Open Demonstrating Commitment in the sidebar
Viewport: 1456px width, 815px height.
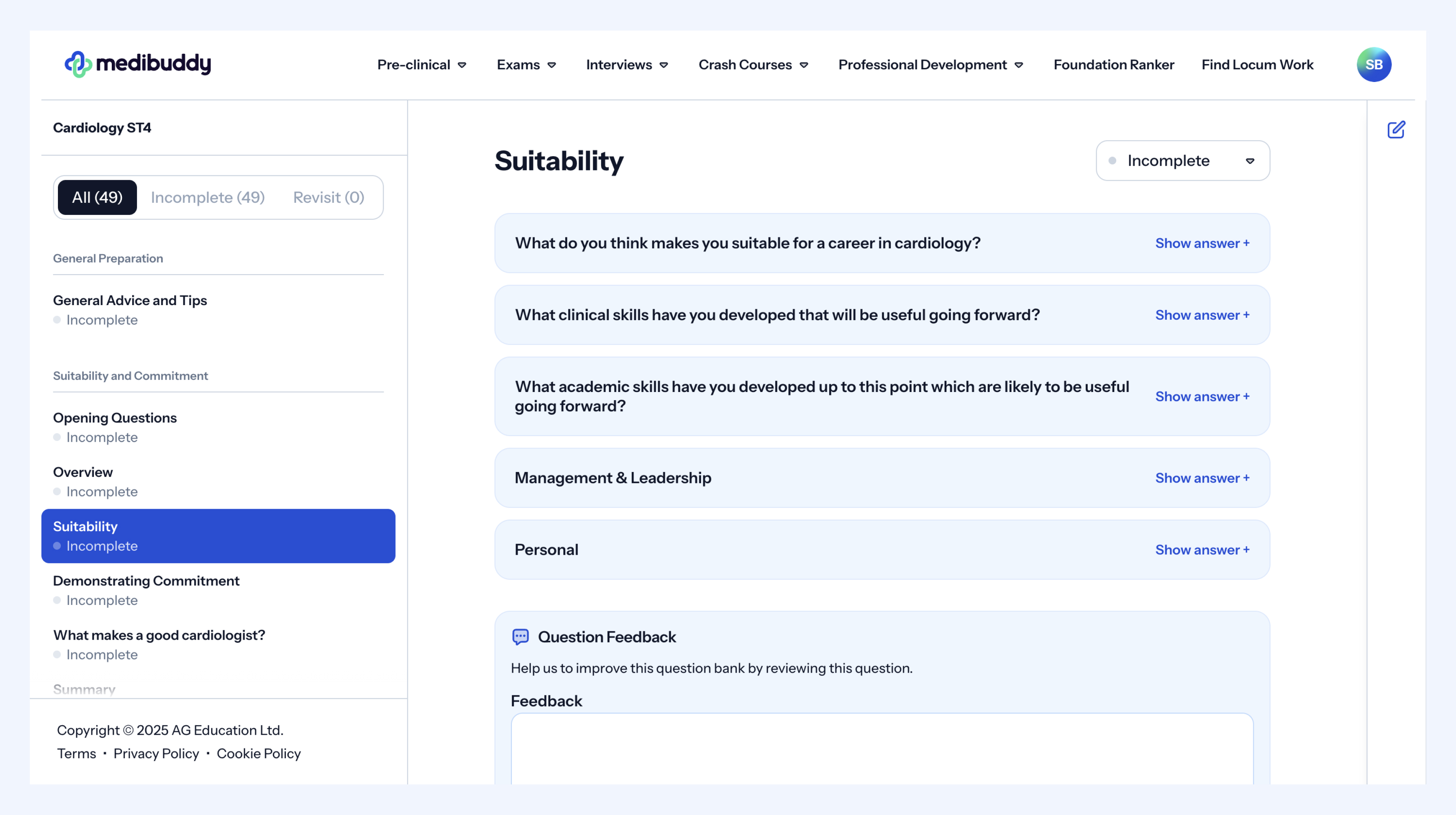146,581
